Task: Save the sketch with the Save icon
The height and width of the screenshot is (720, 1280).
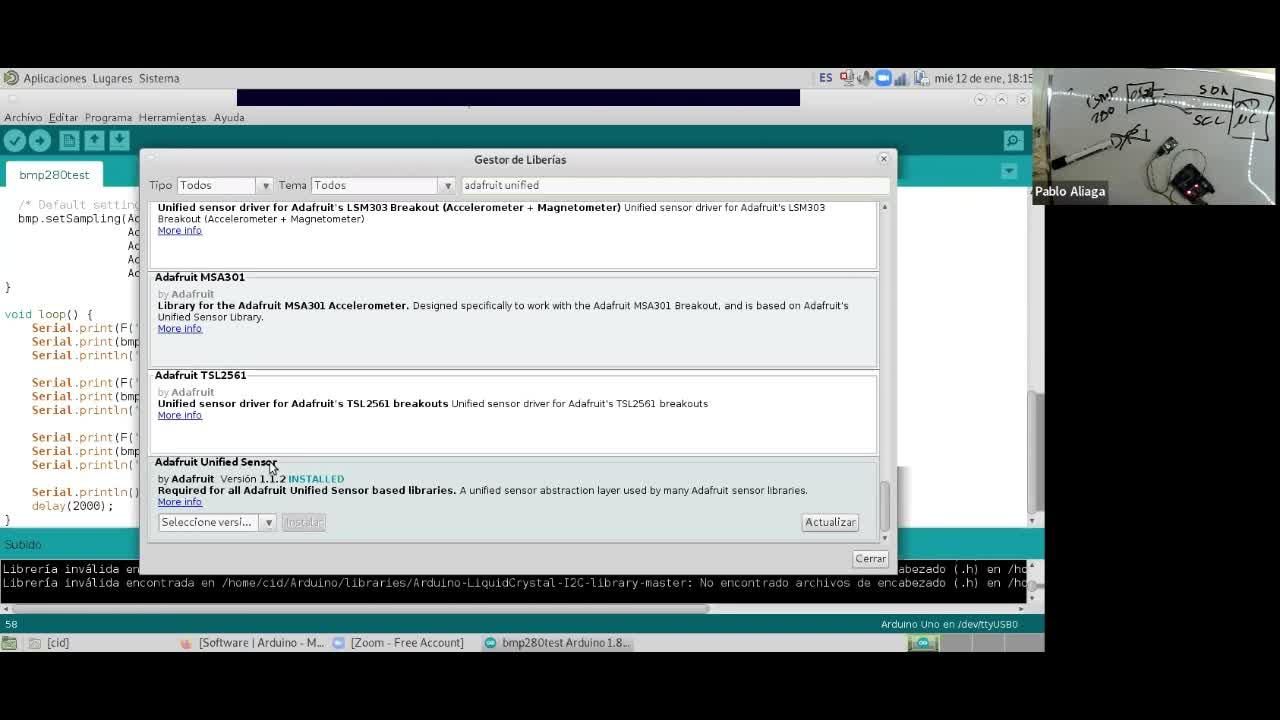Action: 119,141
